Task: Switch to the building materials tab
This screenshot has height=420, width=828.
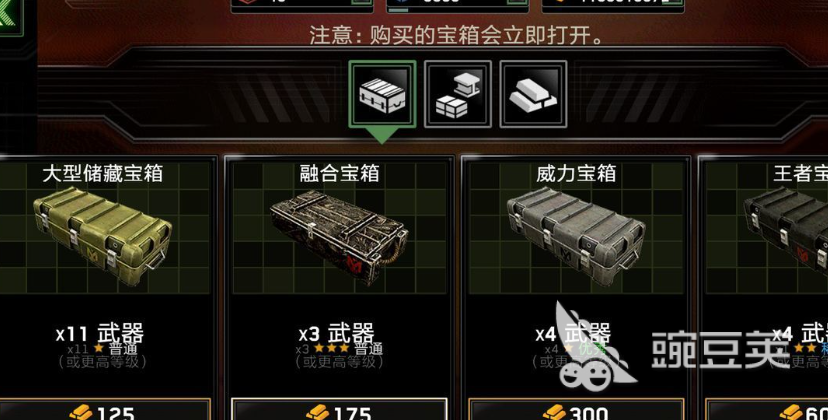Action: tap(458, 94)
